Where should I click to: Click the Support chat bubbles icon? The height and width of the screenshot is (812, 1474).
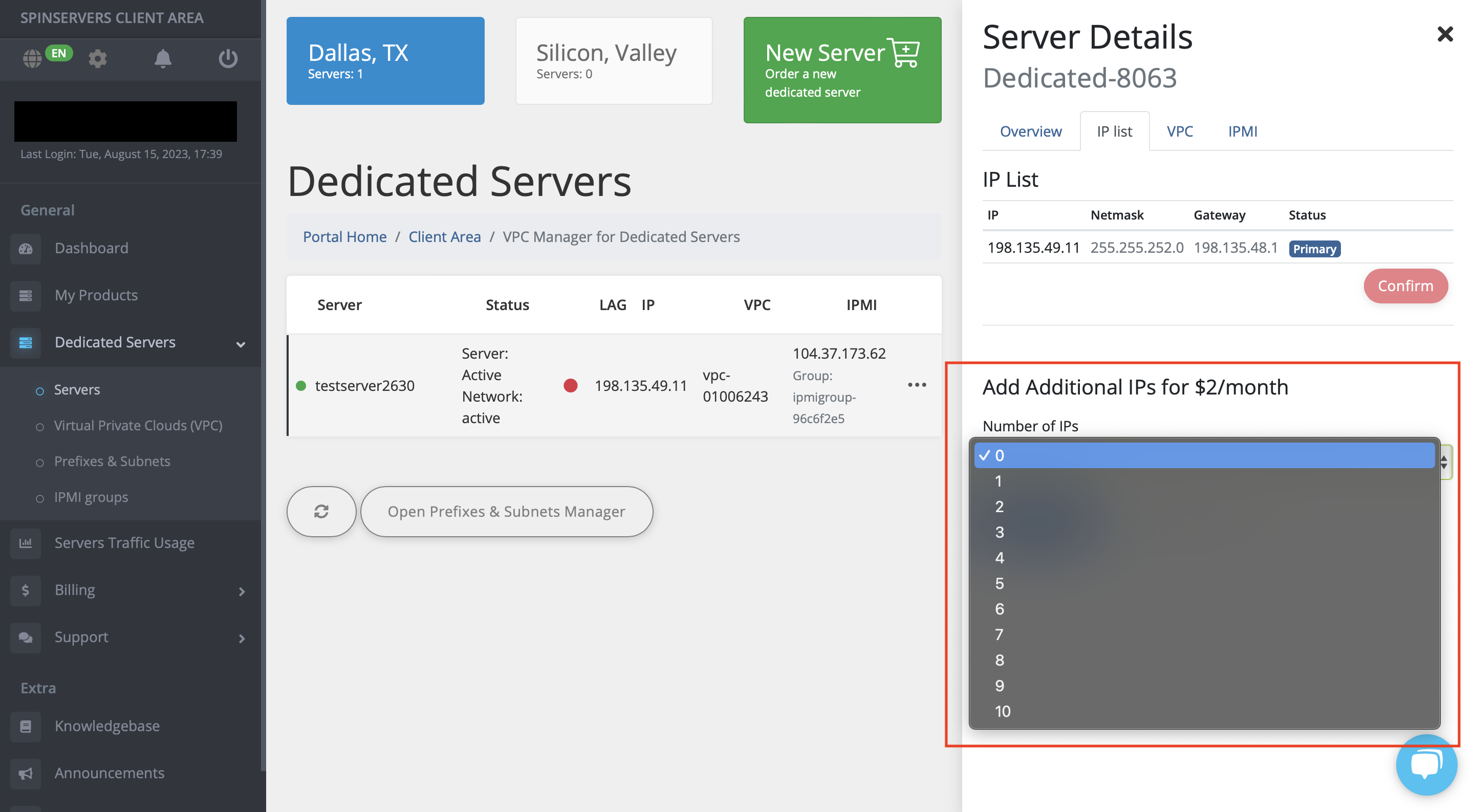[26, 638]
